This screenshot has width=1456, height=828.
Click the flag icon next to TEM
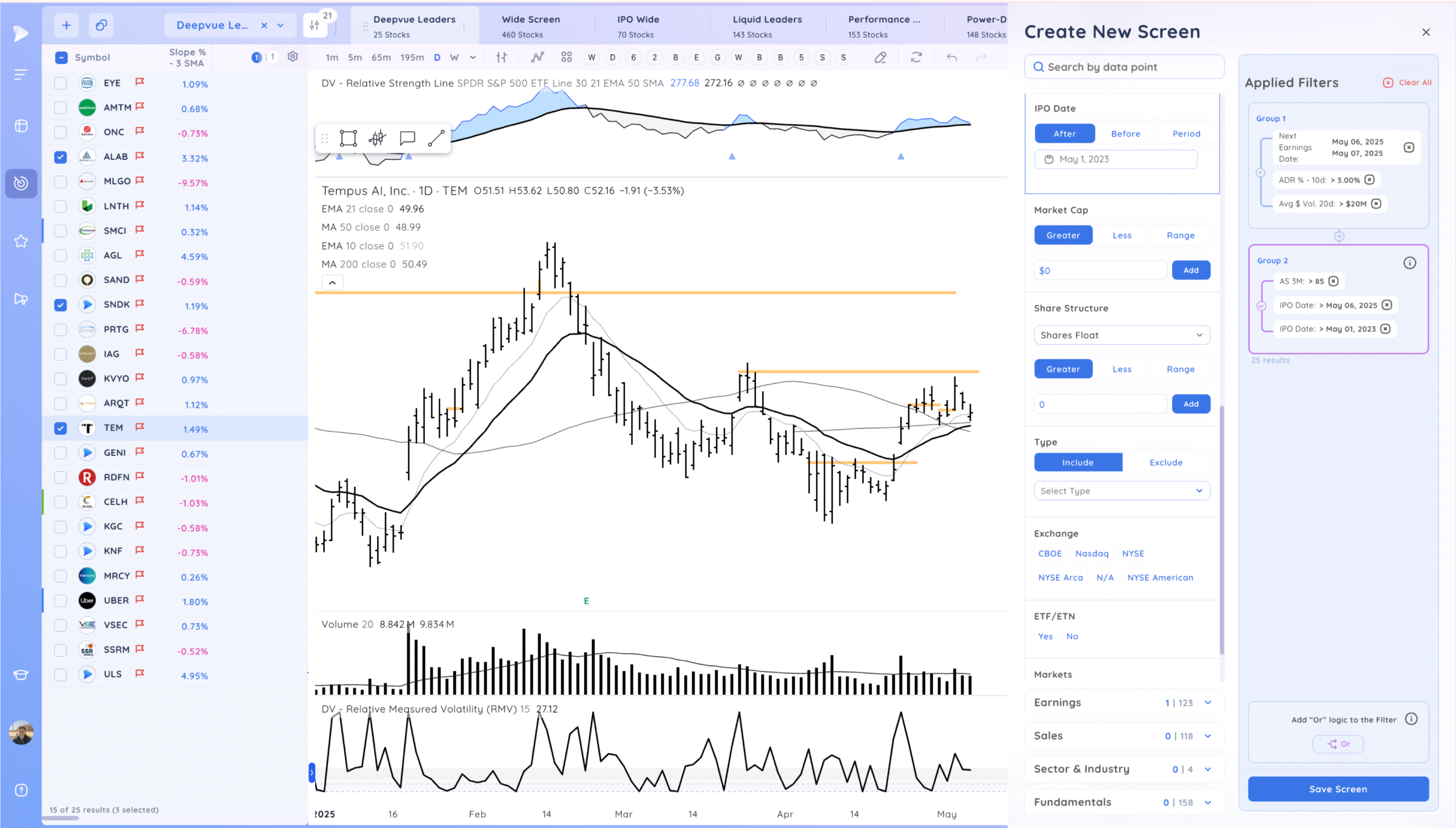(x=140, y=427)
